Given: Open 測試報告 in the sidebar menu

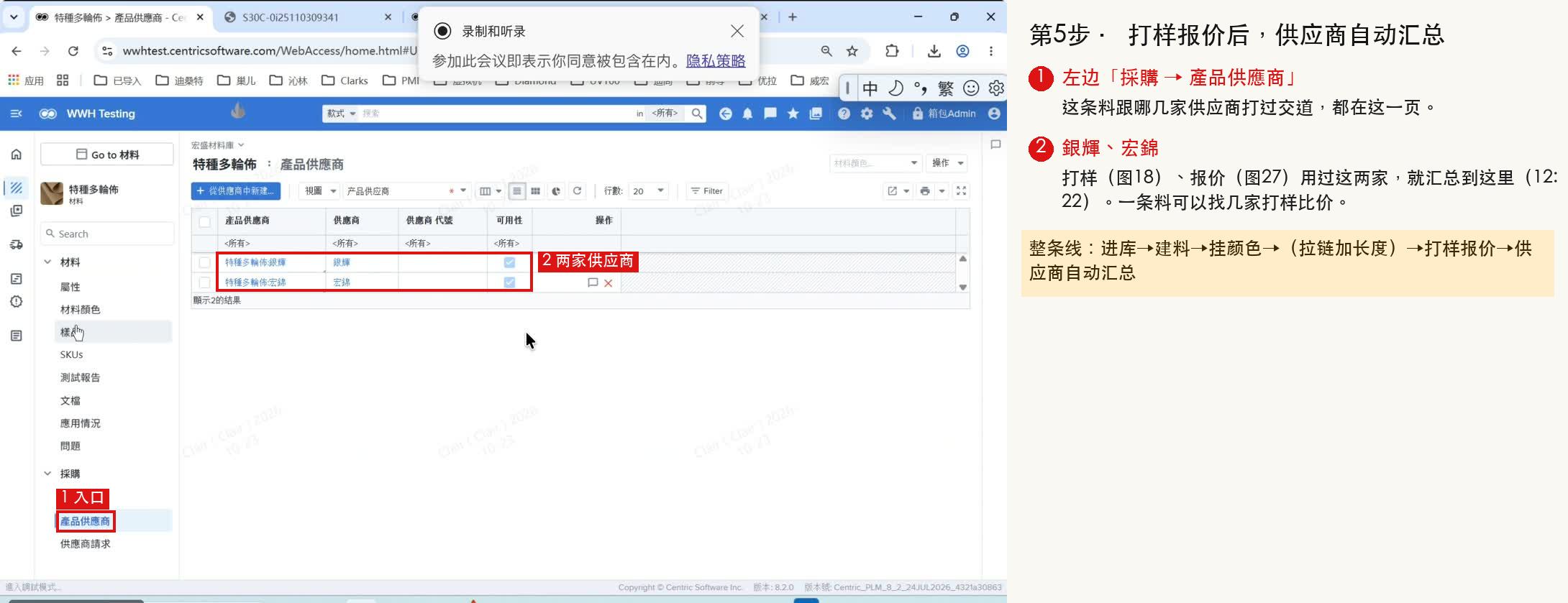Looking at the screenshot, I should 81,378.
